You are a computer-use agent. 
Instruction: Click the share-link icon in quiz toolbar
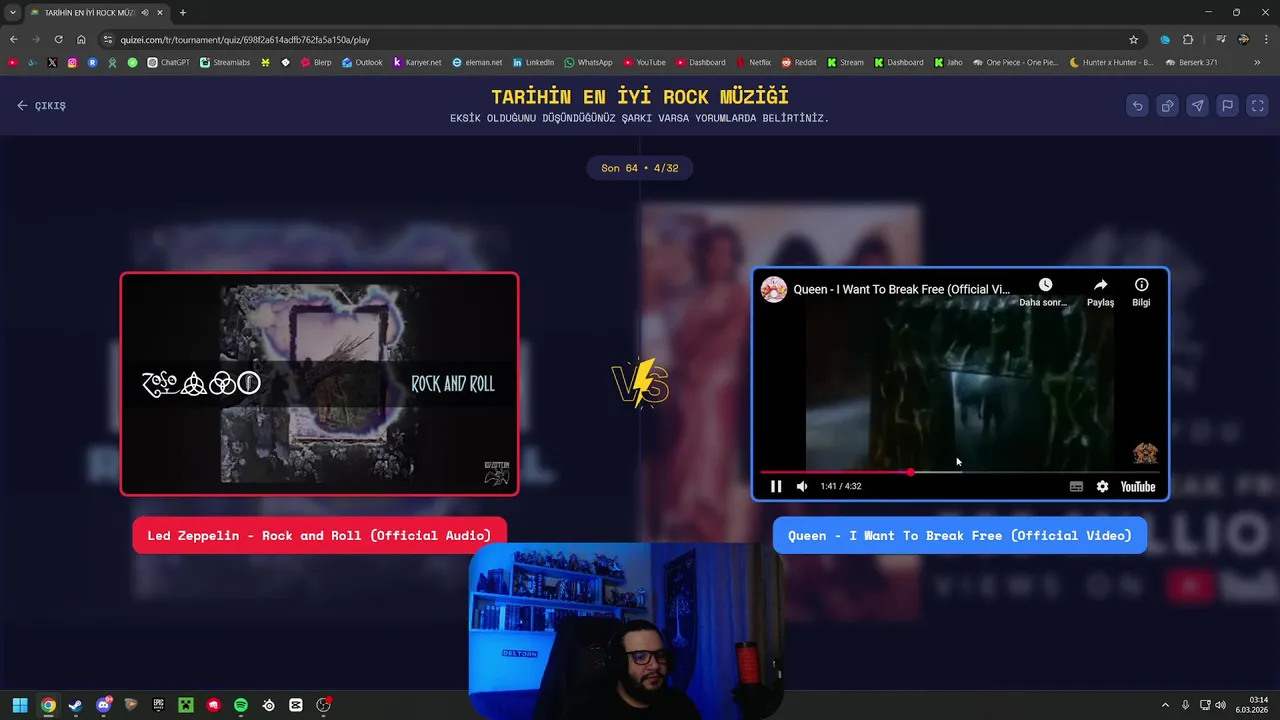pyautogui.click(x=1167, y=106)
